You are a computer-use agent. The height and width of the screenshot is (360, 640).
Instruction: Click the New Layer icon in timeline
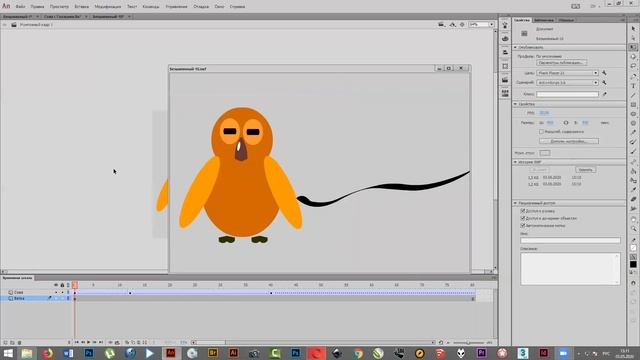(5, 342)
